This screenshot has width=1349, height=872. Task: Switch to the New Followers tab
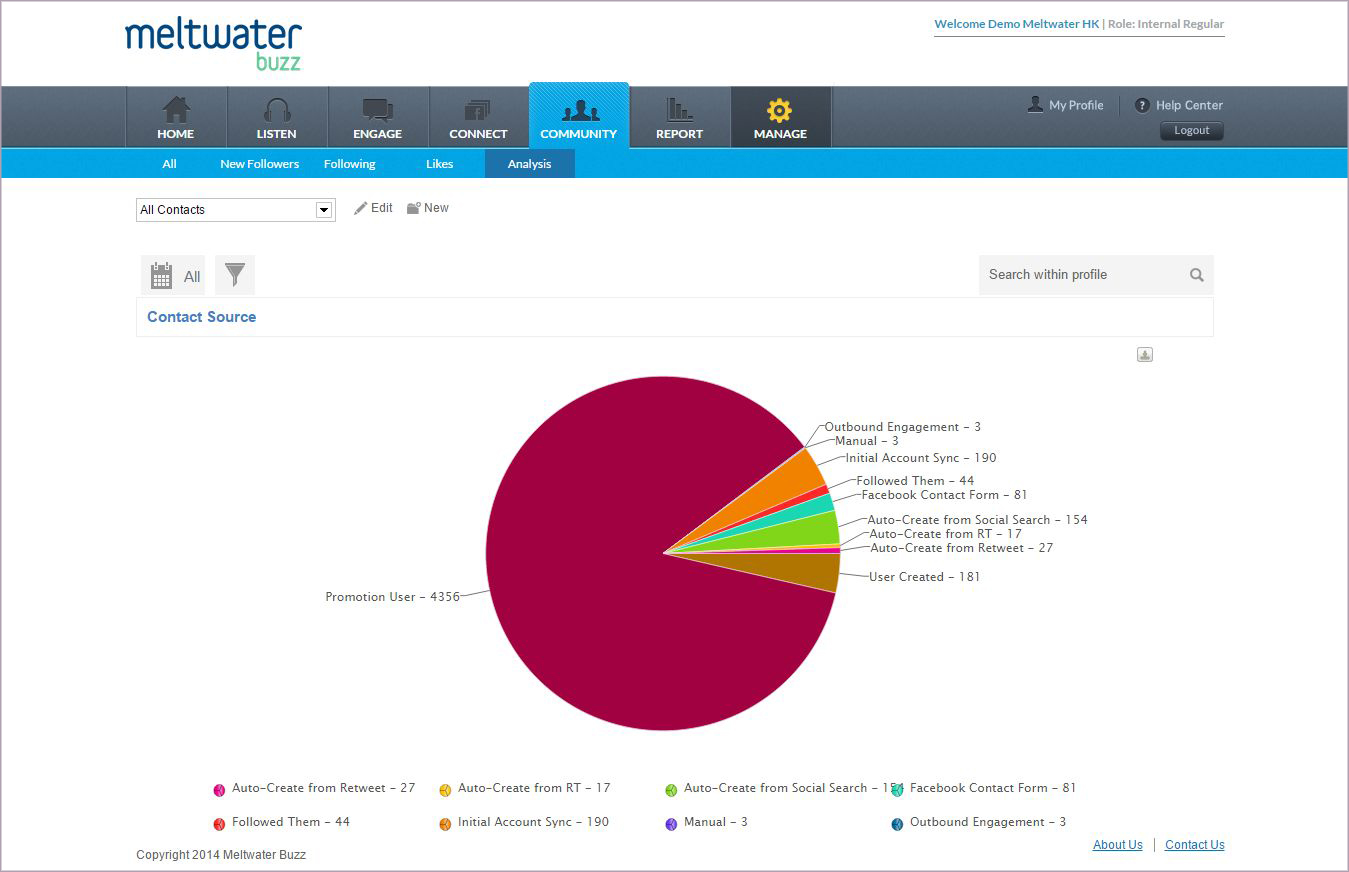(259, 164)
